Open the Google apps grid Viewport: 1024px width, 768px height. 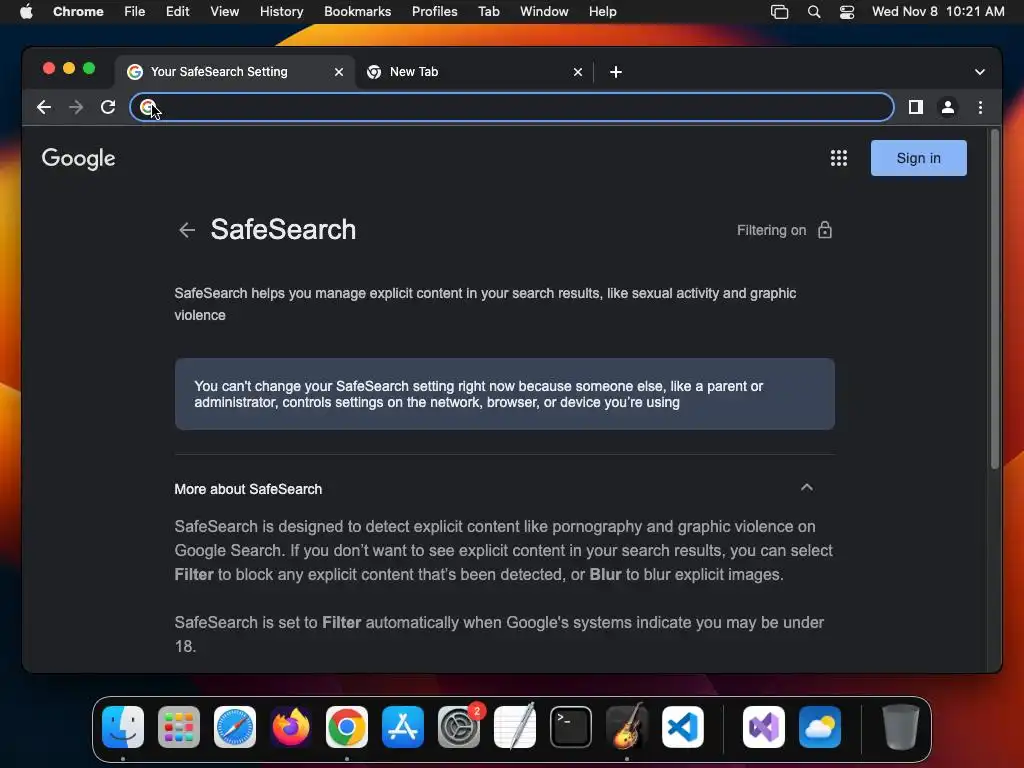pyautogui.click(x=839, y=158)
